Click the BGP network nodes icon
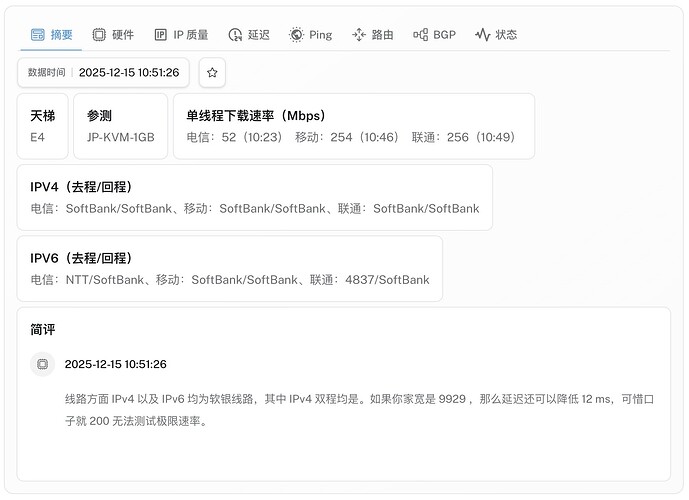689x500 pixels. [x=421, y=35]
